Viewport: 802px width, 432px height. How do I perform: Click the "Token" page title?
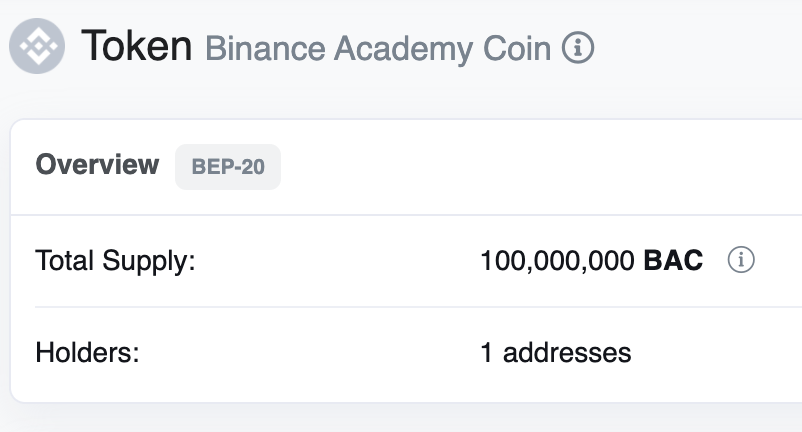pos(137,46)
